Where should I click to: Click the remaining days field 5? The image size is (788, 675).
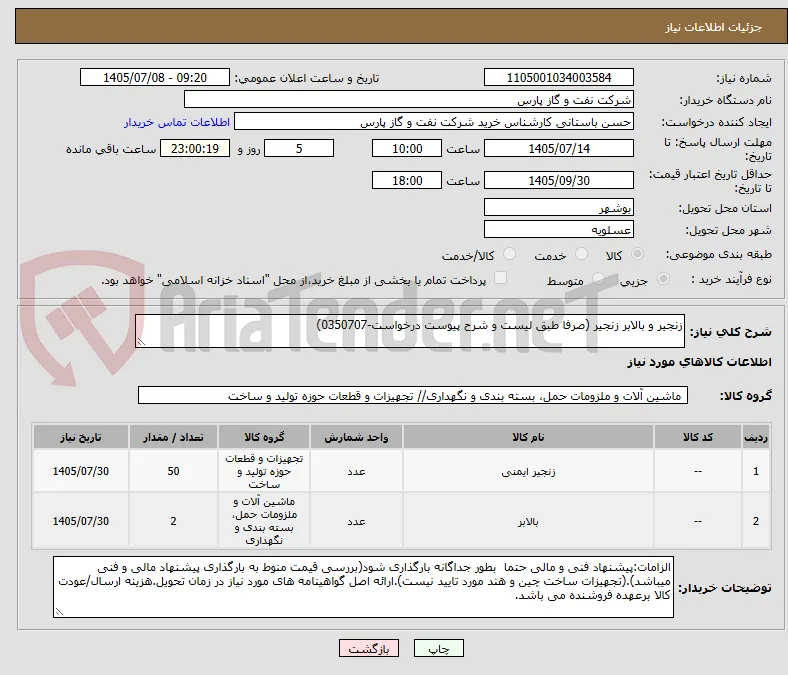(x=299, y=148)
